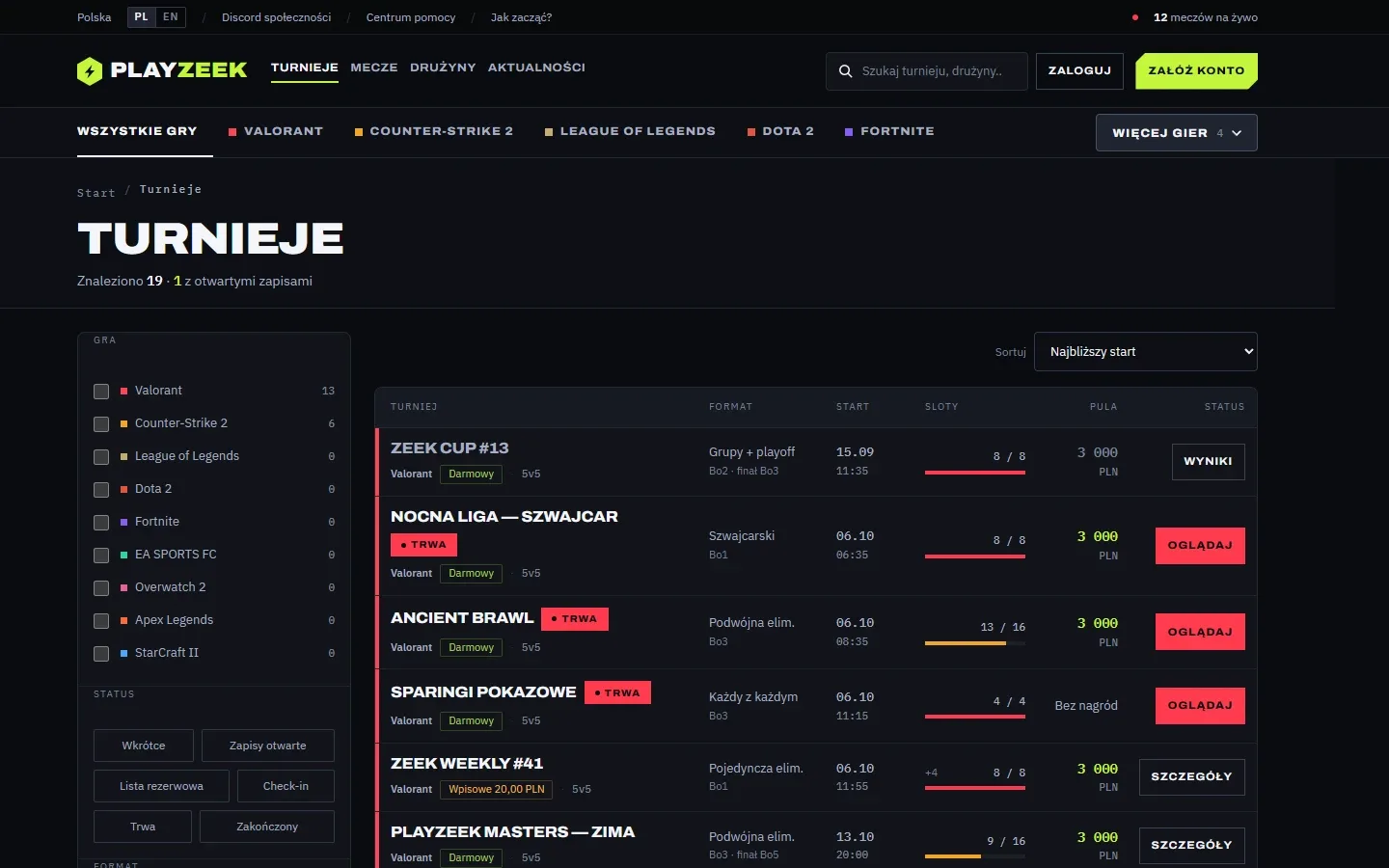Toggle the EA SPORTS FC checkbox
The width and height of the screenshot is (1389, 868).
[101, 556]
